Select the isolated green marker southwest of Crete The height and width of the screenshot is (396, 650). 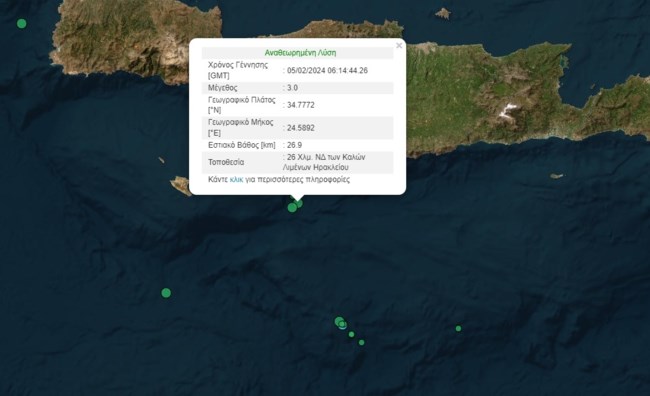coord(166,293)
